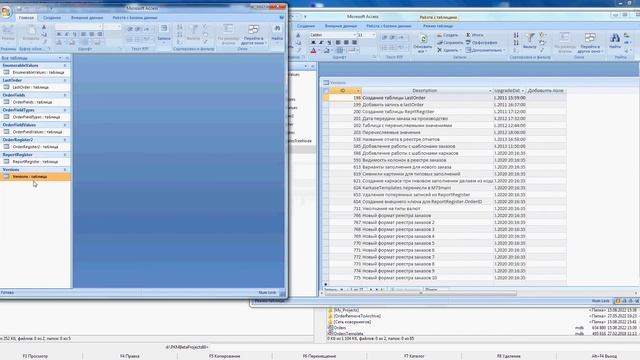Viewport: 640px width, 360px height.
Task: Toggle bold in front Access window ribbon
Action: (x=59, y=34)
